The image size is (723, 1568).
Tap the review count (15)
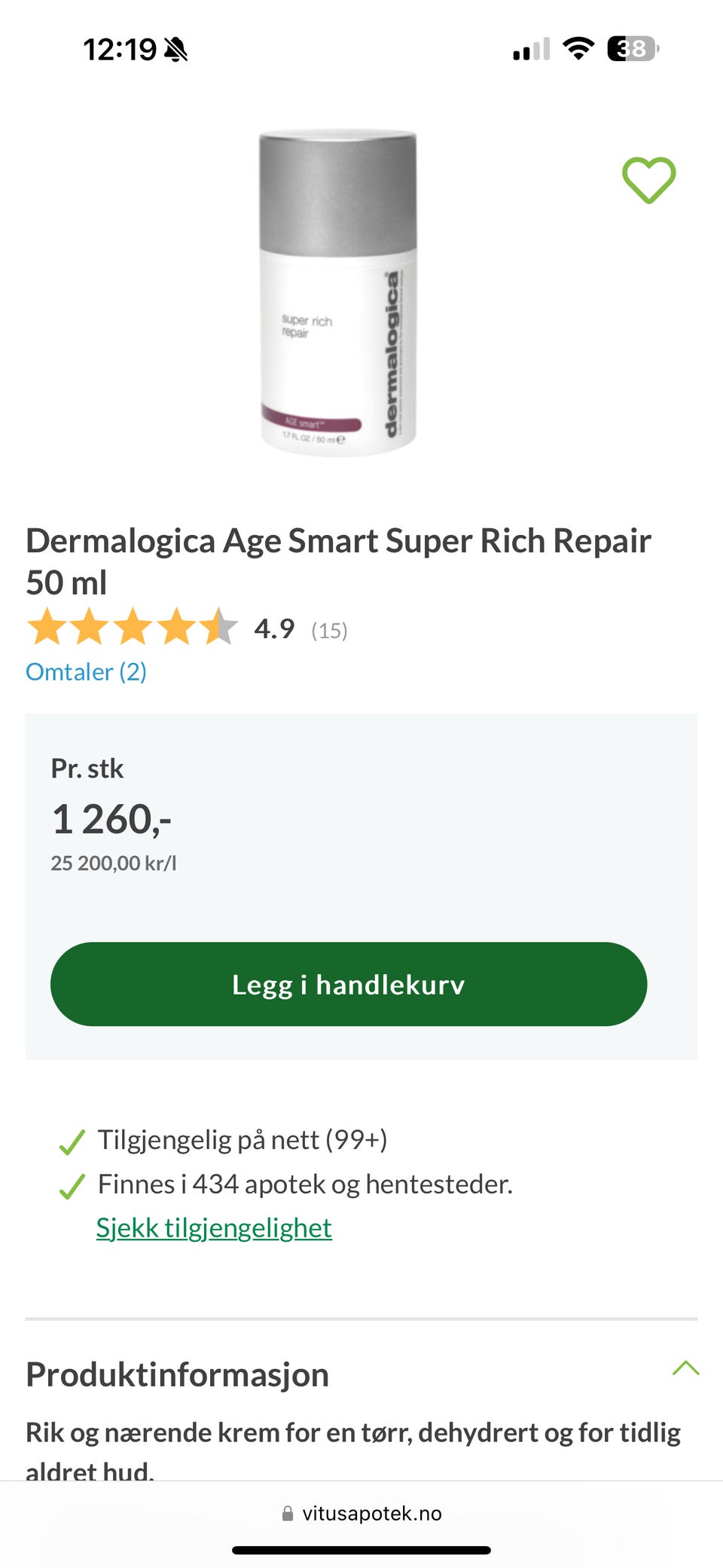329,630
